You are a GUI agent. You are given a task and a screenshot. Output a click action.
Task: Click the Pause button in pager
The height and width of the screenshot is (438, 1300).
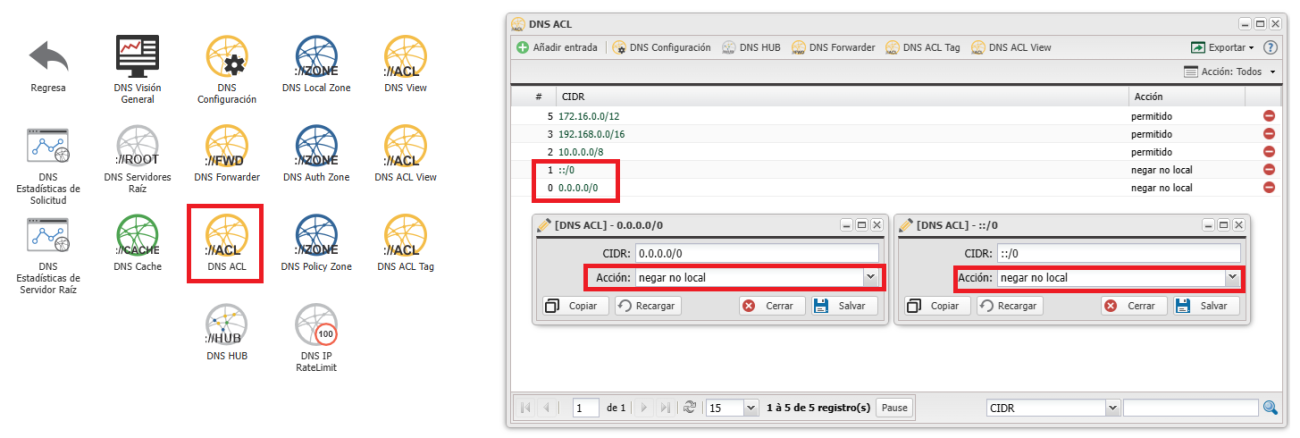(894, 408)
